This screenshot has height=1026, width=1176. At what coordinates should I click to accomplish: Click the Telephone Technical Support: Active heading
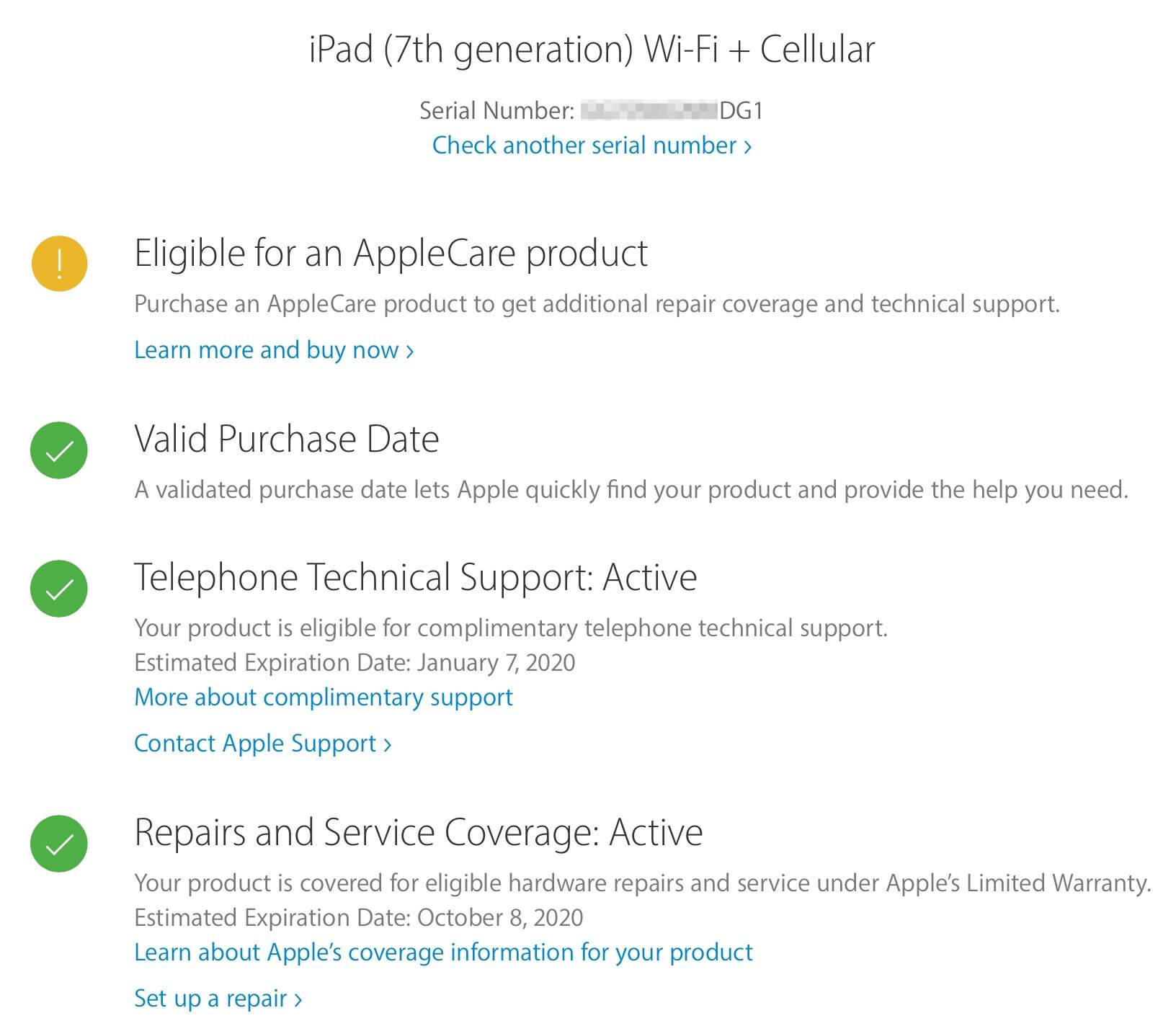point(415,578)
